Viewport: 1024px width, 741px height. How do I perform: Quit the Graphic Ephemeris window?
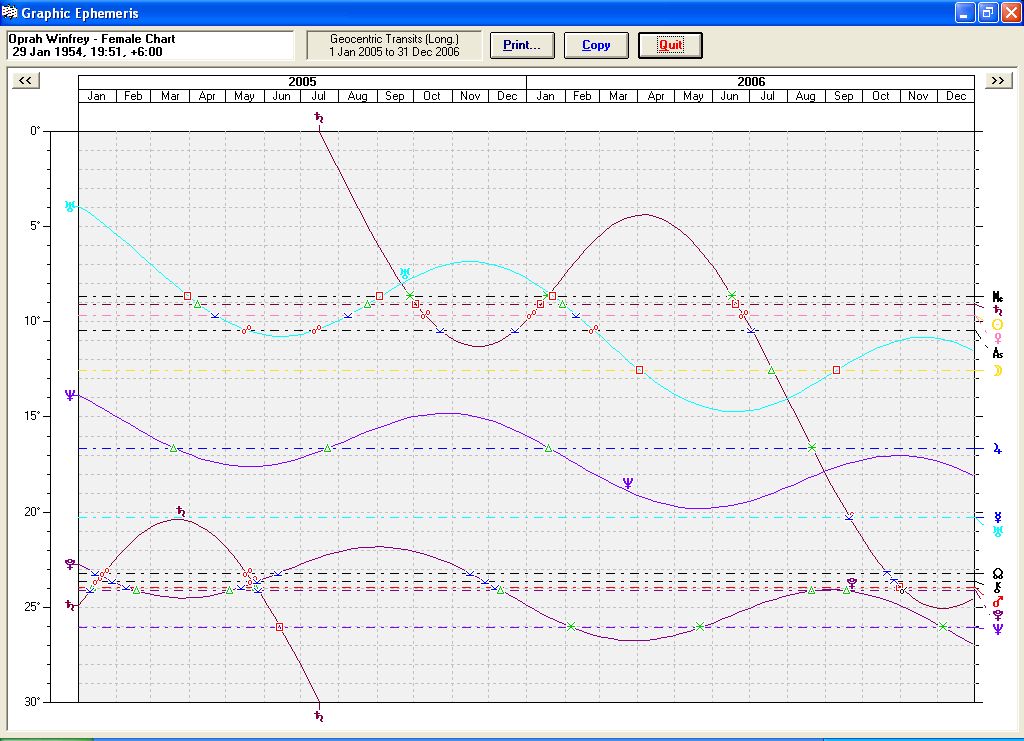coord(670,45)
